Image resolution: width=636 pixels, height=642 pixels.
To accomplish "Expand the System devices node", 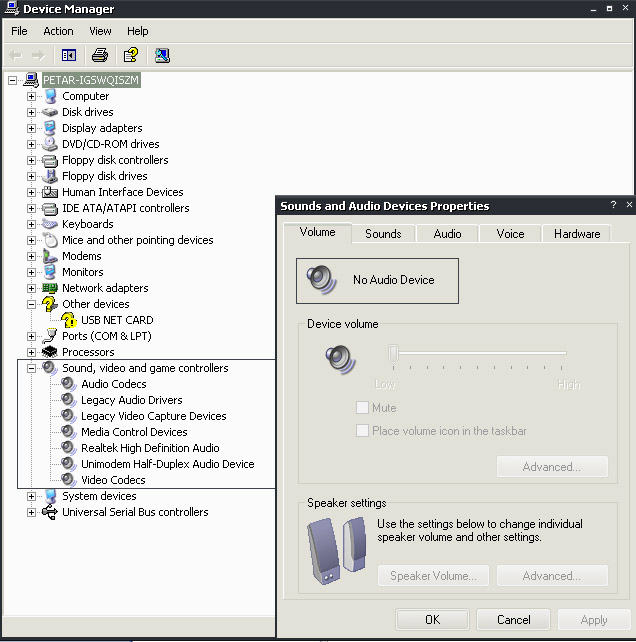I will click(x=31, y=496).
